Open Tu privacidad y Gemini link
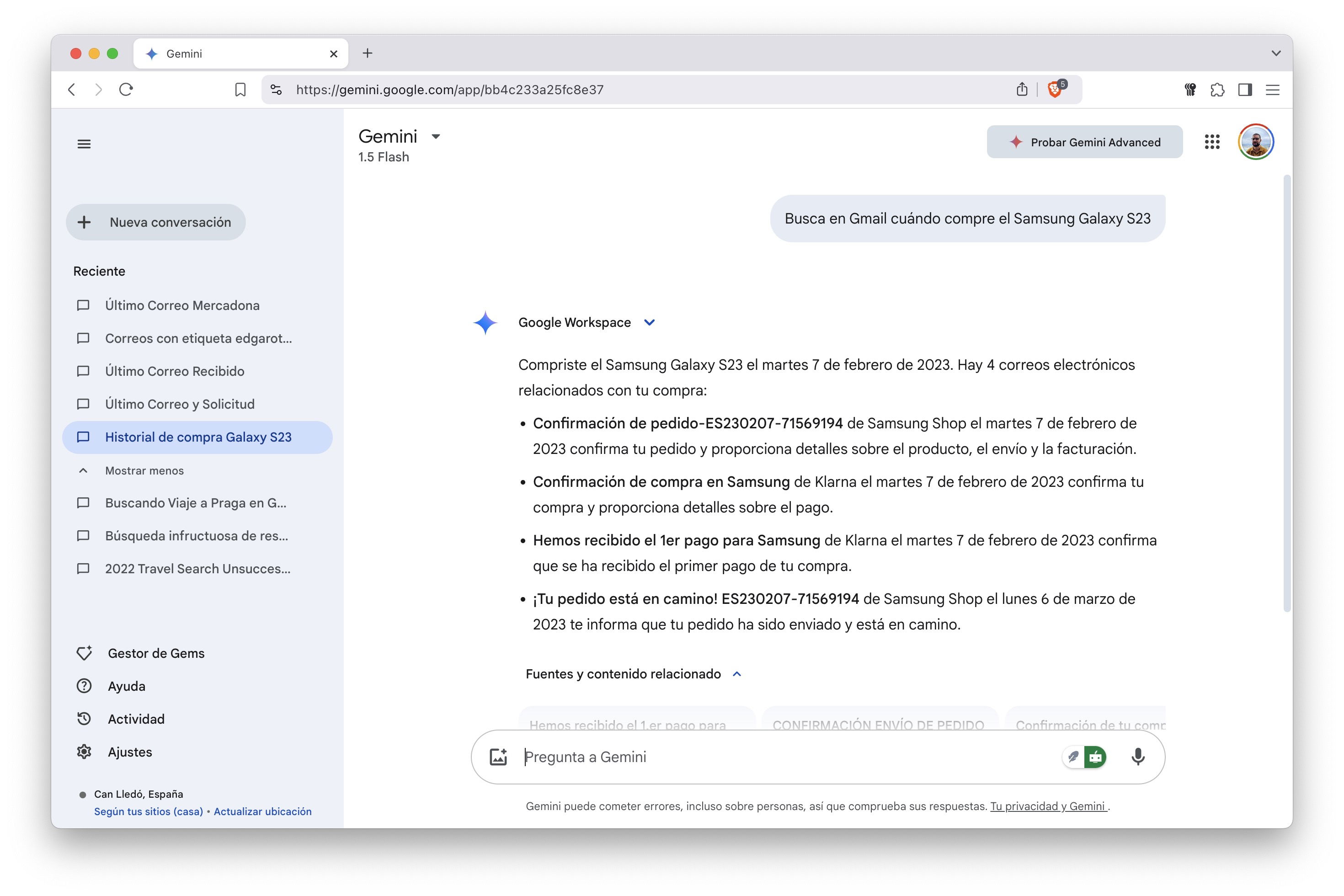The height and width of the screenshot is (896, 1344). [1048, 806]
